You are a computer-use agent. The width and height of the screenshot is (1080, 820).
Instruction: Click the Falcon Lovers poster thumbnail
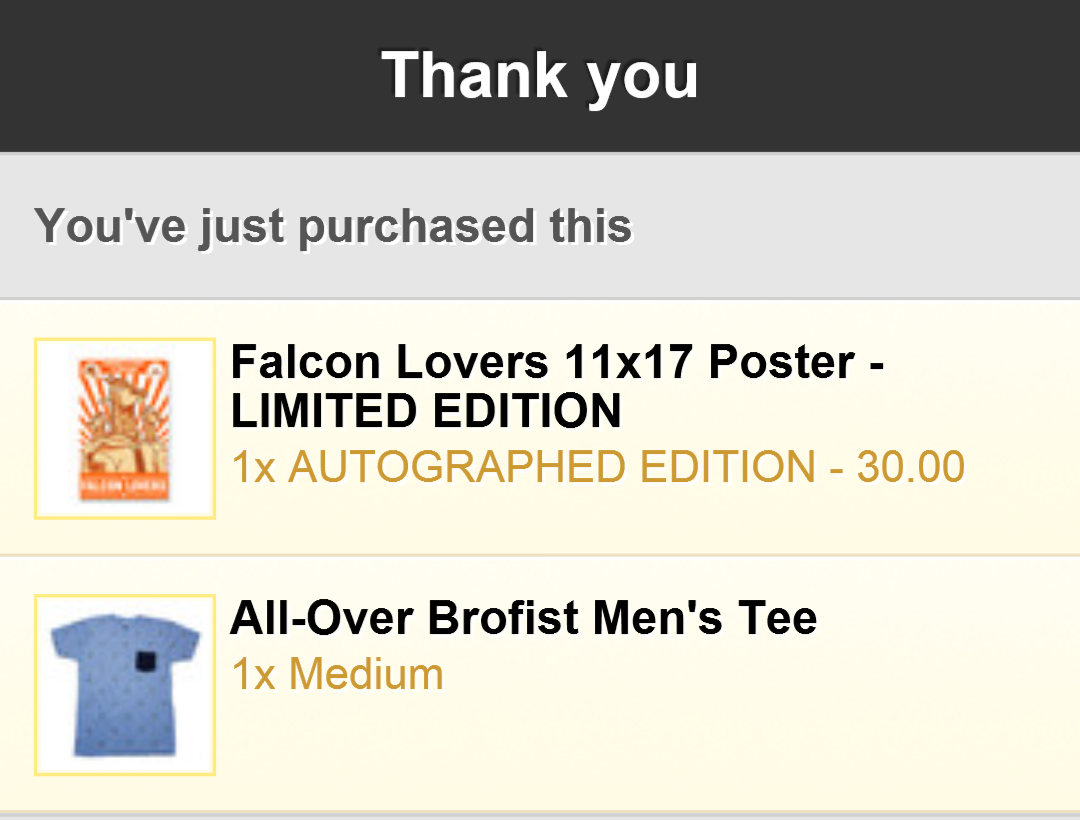click(x=125, y=428)
